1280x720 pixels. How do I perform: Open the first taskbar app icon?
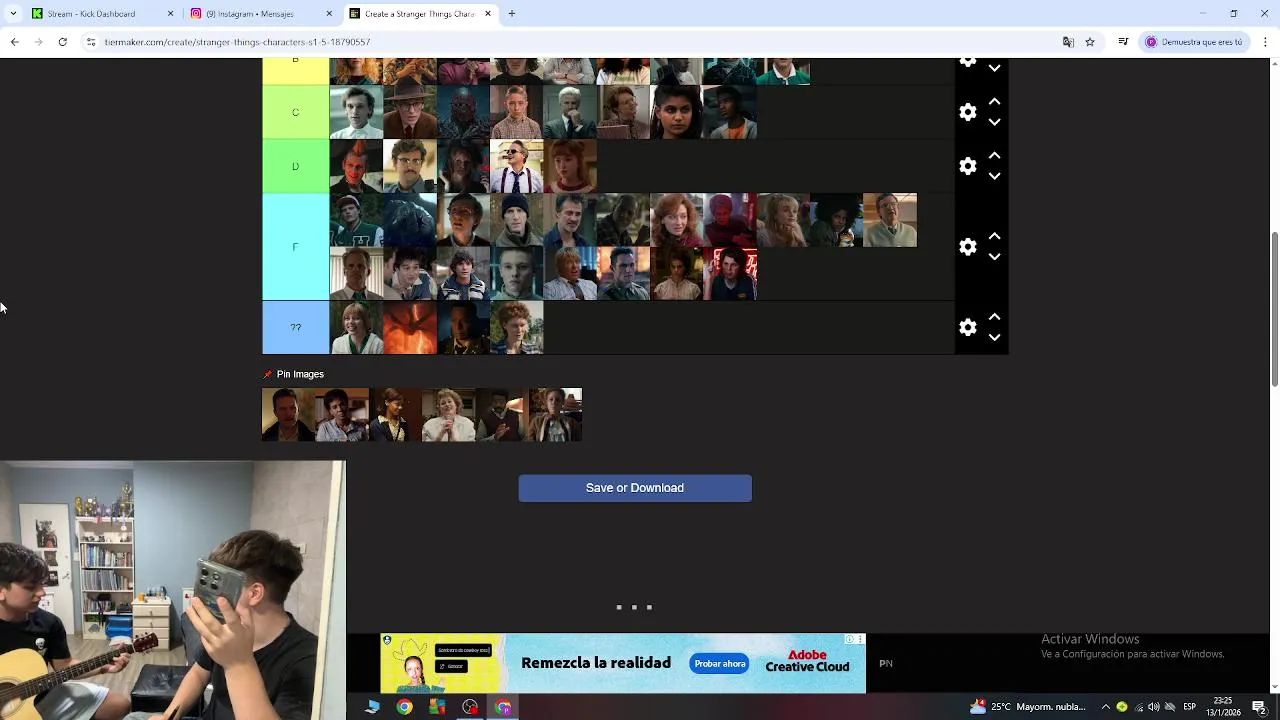pyautogui.click(x=372, y=707)
